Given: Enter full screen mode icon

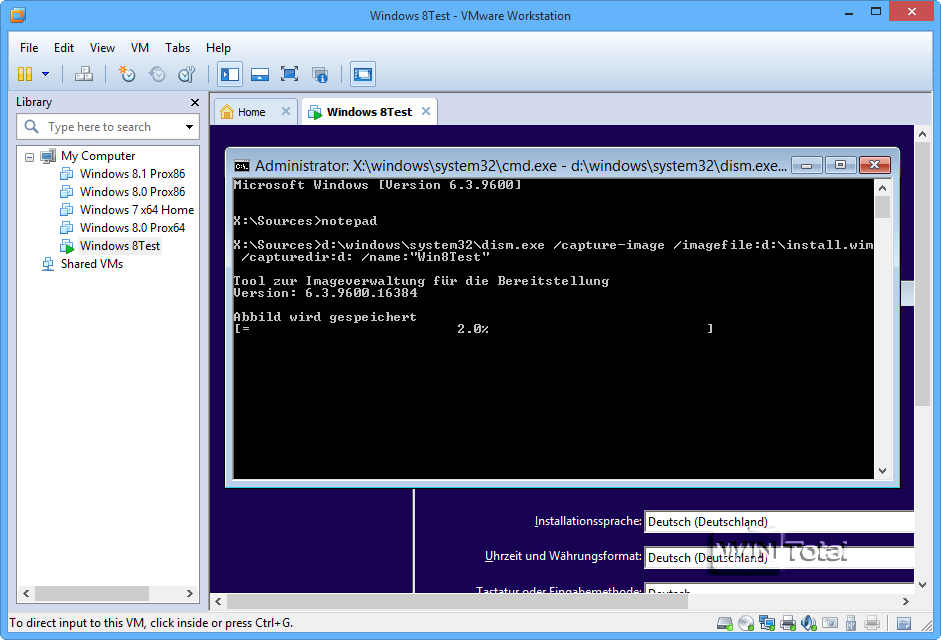Looking at the screenshot, I should [289, 74].
